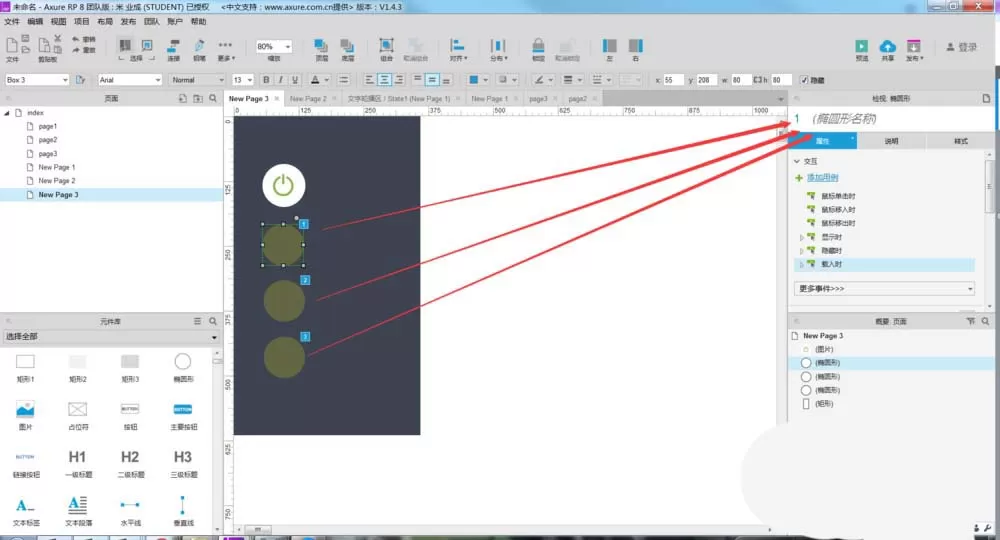The width and height of the screenshot is (1000, 540).
Task: Align text right
Action: (x=399, y=80)
